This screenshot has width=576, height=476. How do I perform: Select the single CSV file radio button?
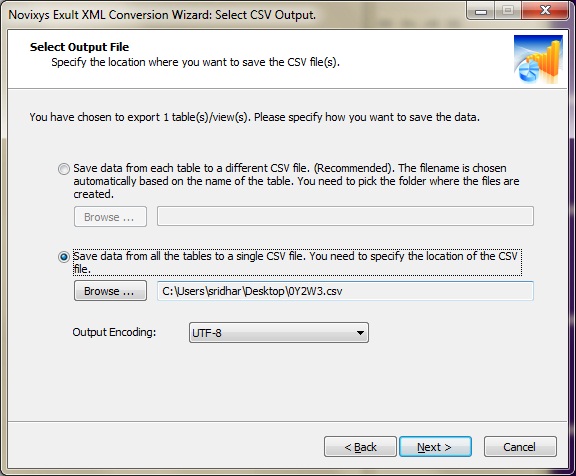click(64, 257)
